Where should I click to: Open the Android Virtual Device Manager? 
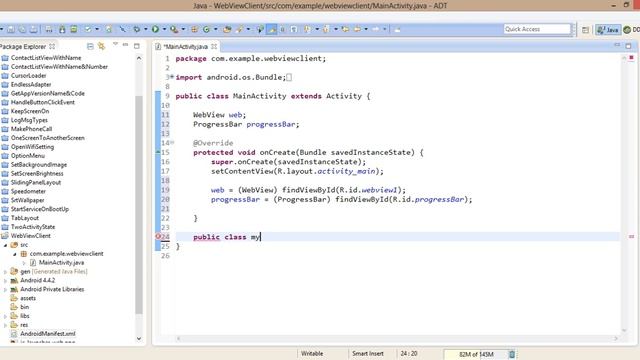coord(74,29)
